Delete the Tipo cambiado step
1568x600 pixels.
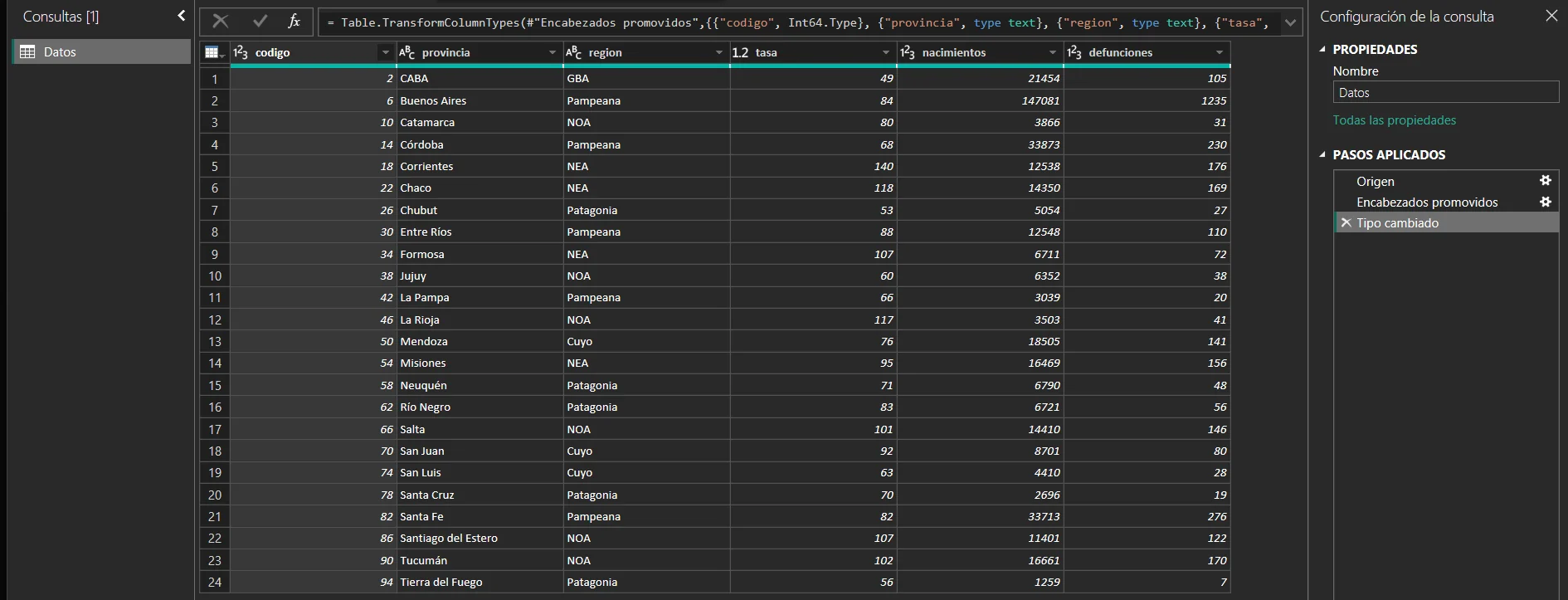(x=1346, y=222)
